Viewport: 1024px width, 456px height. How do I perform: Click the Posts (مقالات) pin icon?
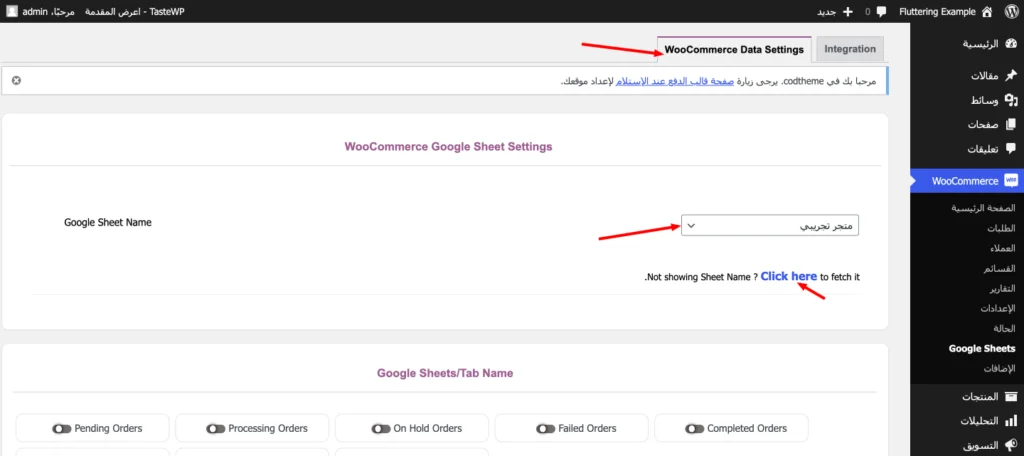pos(1010,76)
